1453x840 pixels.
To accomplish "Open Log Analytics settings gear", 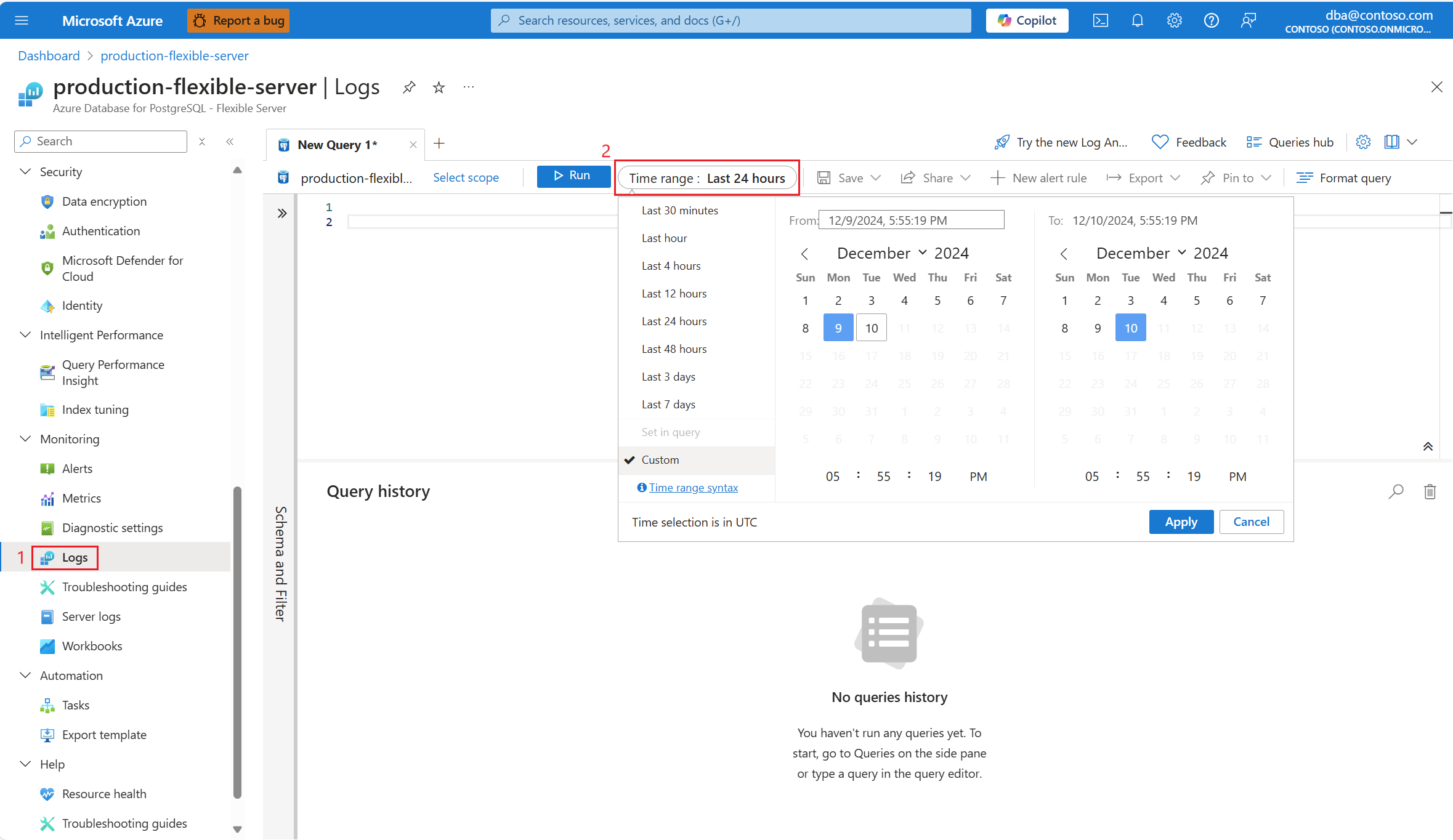I will coord(1363,142).
